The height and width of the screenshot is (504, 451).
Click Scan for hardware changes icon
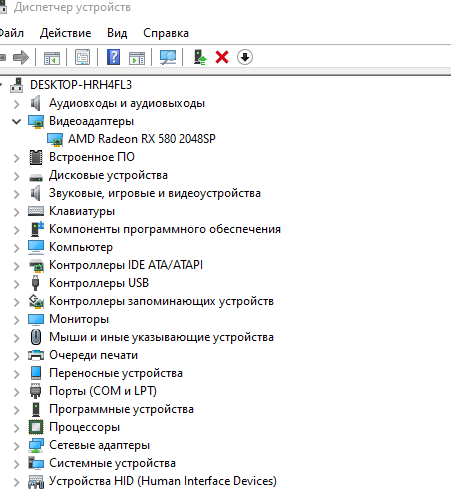coord(168,57)
